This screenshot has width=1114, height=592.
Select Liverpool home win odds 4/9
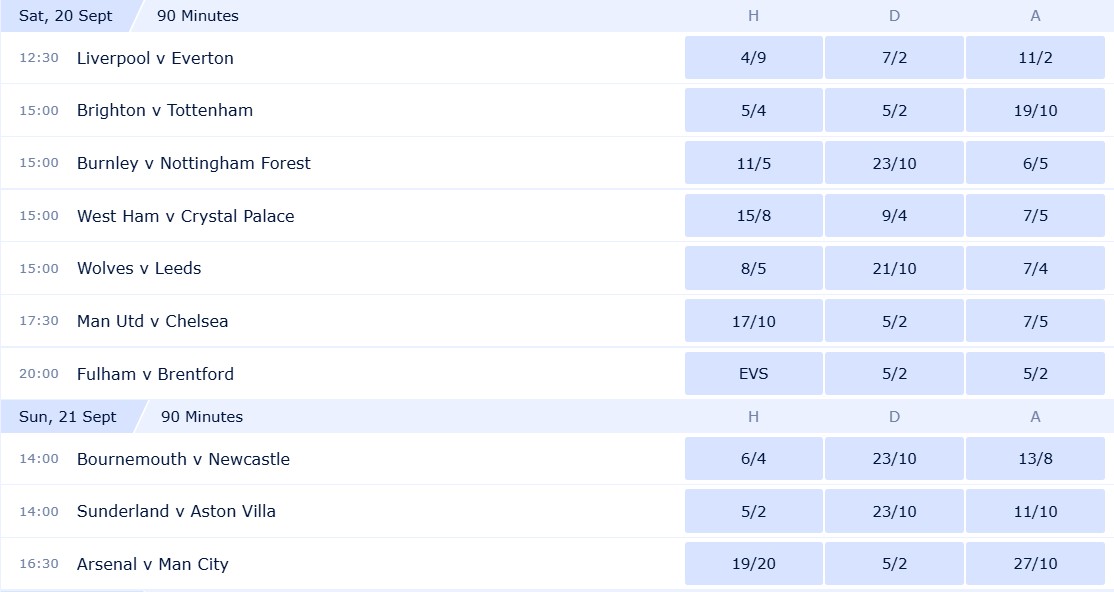(x=753, y=58)
